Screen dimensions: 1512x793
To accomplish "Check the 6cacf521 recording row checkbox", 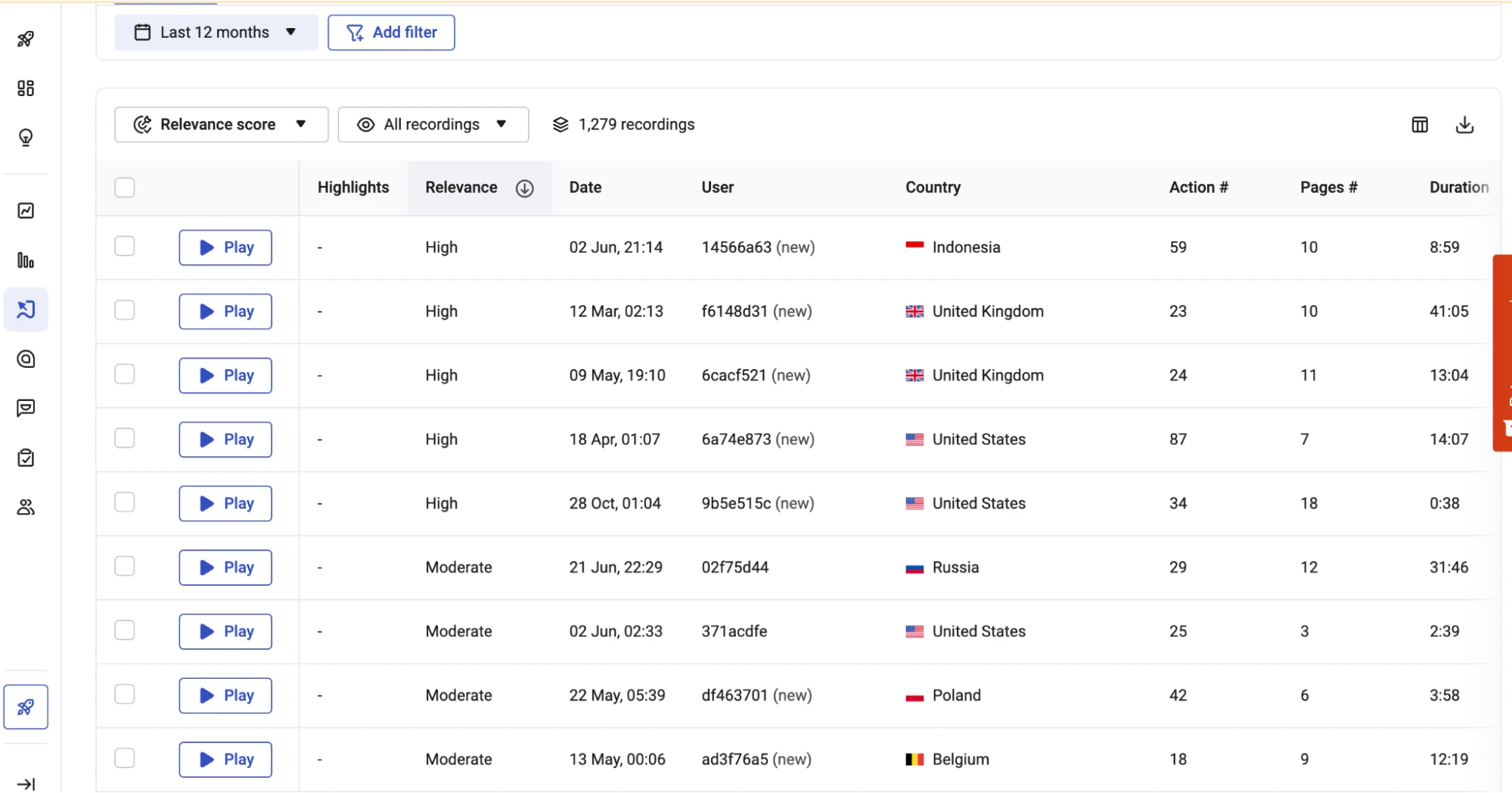I will (x=125, y=374).
